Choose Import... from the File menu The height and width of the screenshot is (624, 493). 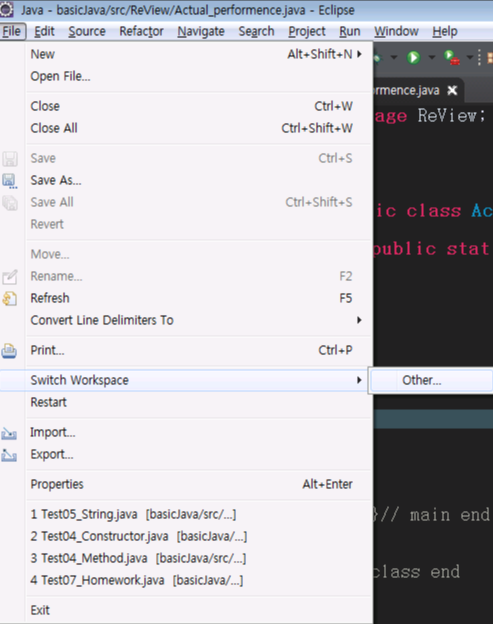click(x=186, y=432)
